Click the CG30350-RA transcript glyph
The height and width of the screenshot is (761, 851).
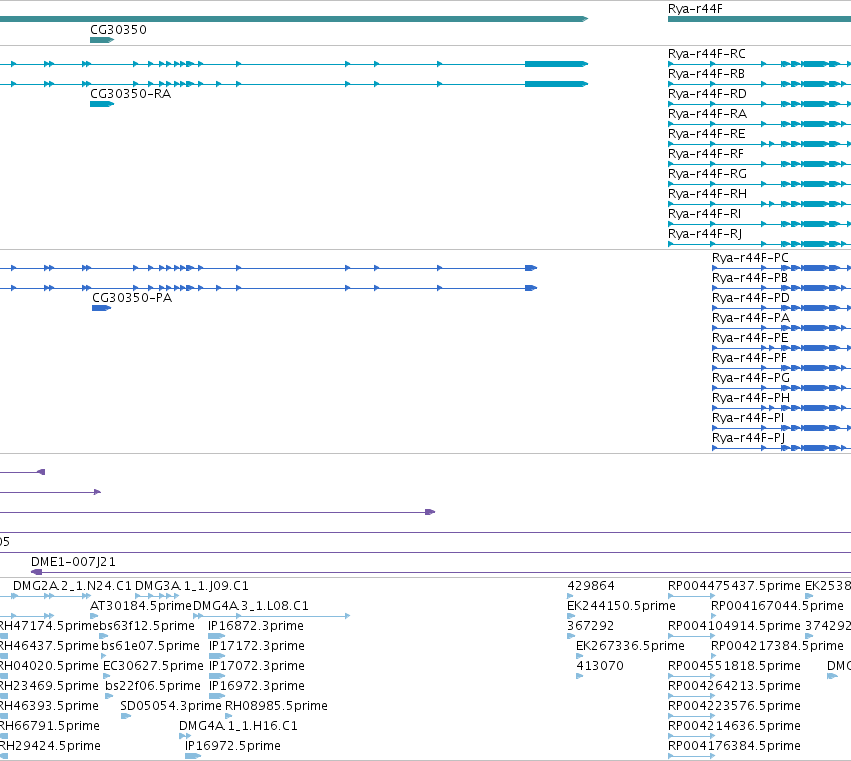tap(102, 104)
